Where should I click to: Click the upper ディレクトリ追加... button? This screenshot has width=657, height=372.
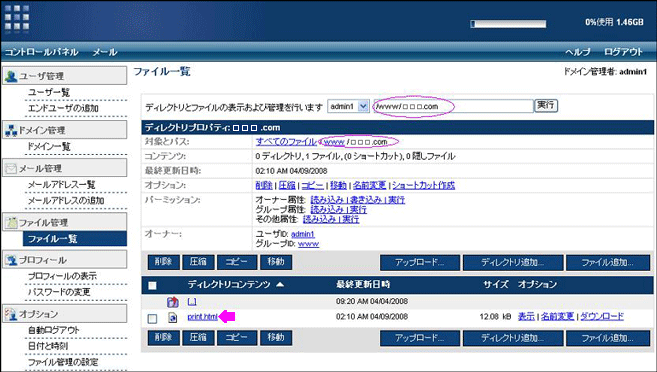(x=513, y=263)
